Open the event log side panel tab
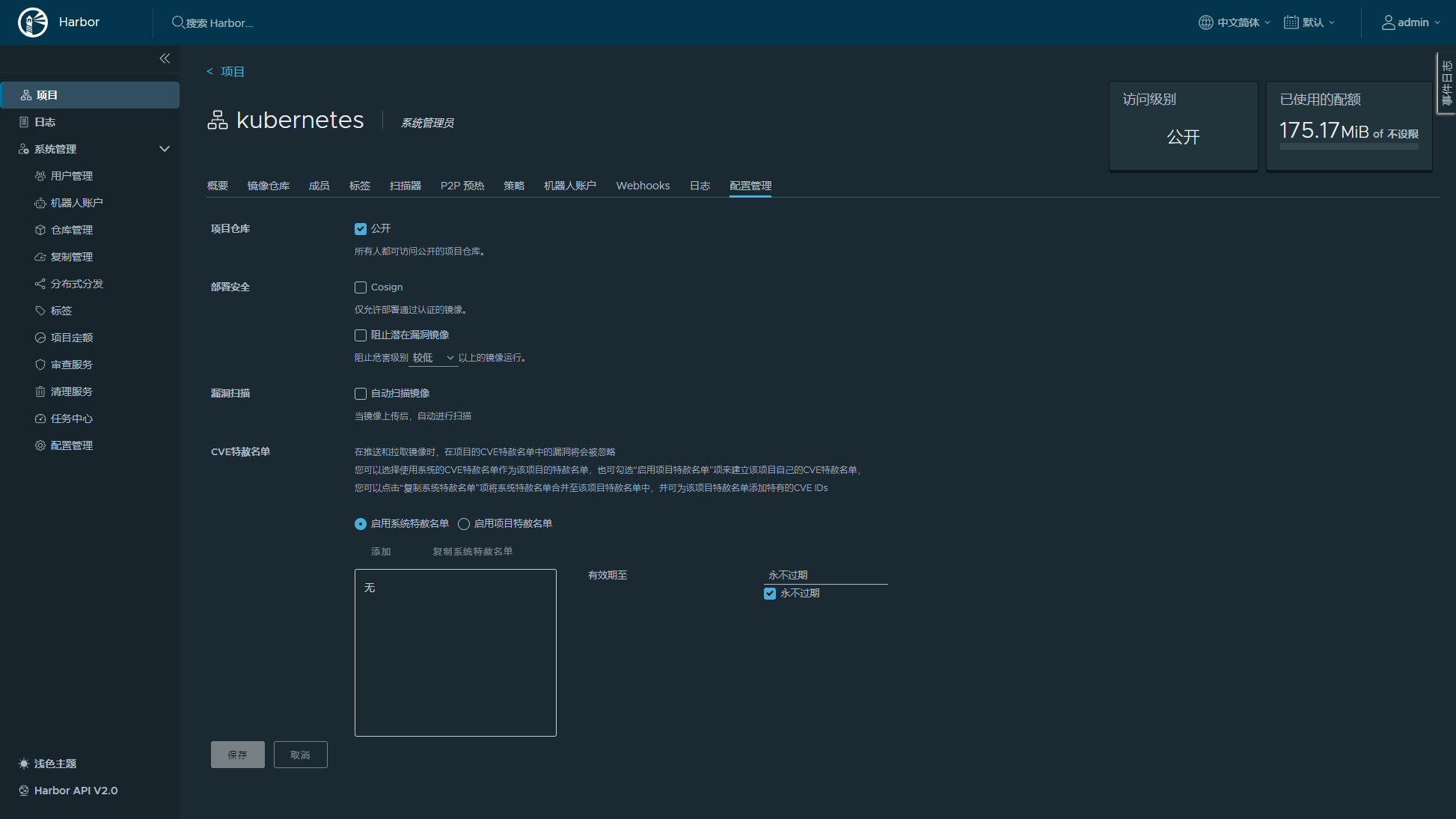1456x819 pixels. pyautogui.click(x=1446, y=83)
